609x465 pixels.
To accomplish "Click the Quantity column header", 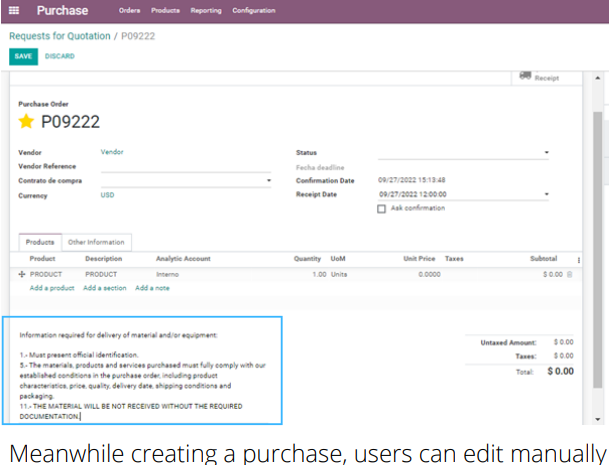I will point(307,259).
